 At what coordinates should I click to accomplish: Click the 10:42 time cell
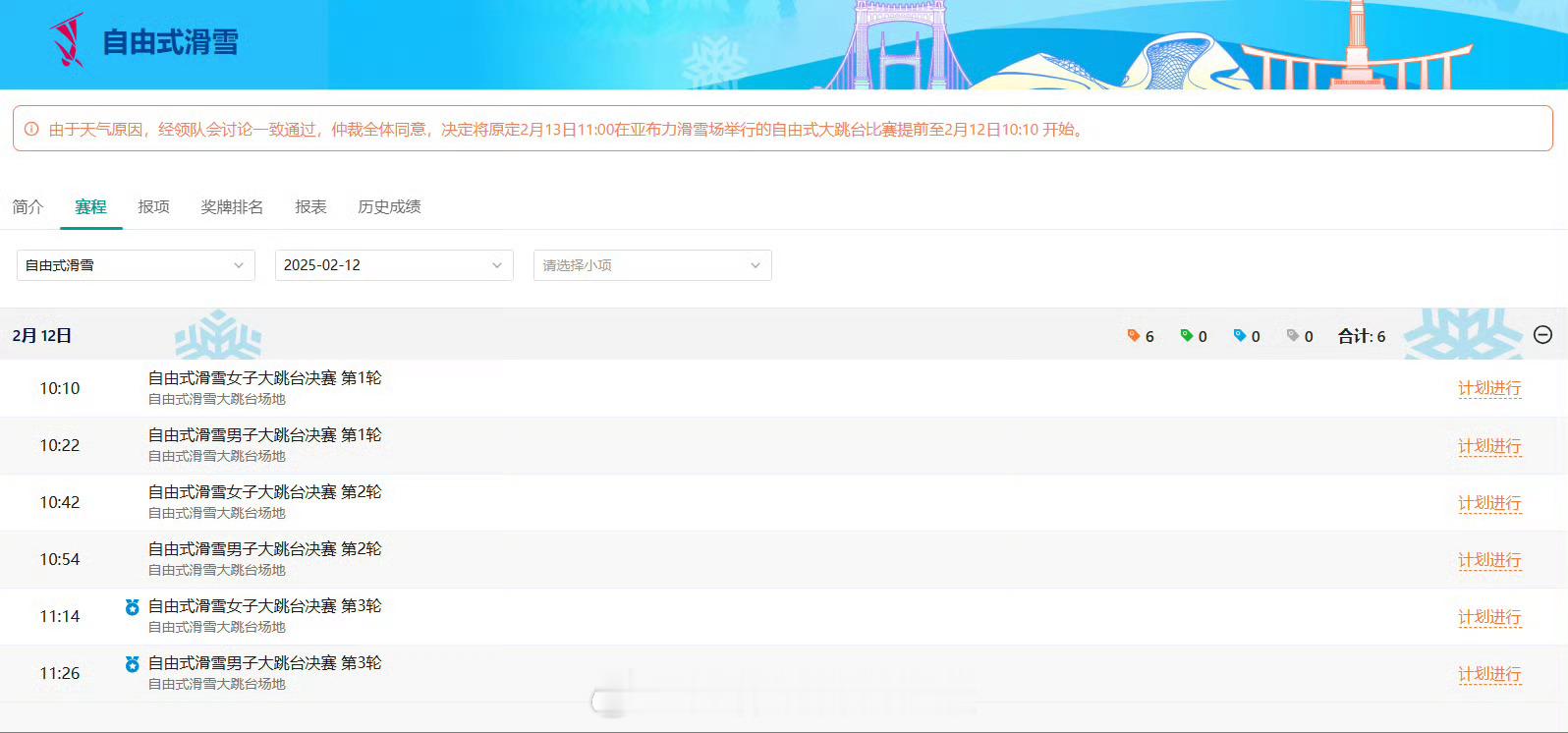coord(60,502)
